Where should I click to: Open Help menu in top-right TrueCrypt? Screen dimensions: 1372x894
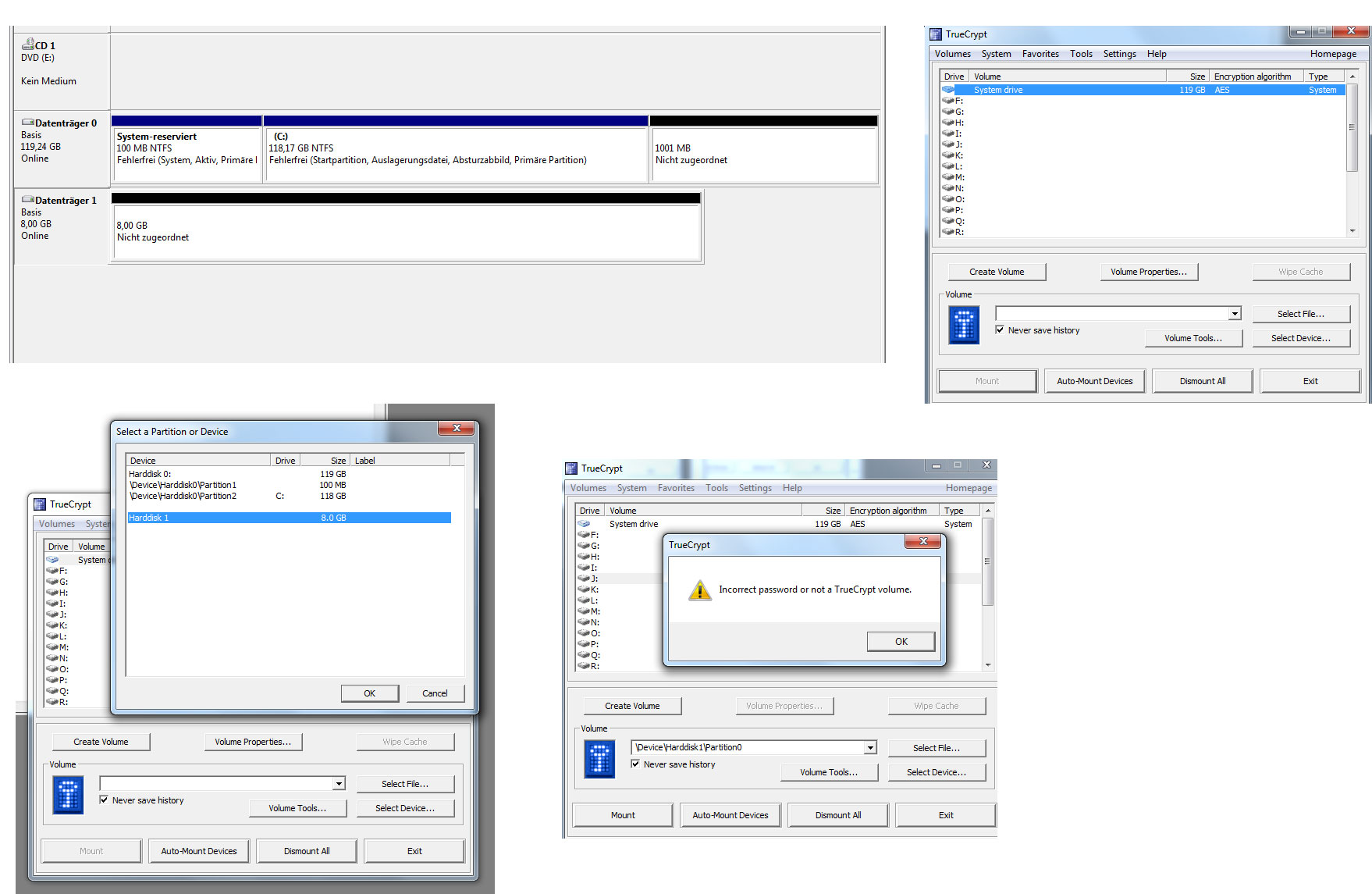coord(1157,54)
